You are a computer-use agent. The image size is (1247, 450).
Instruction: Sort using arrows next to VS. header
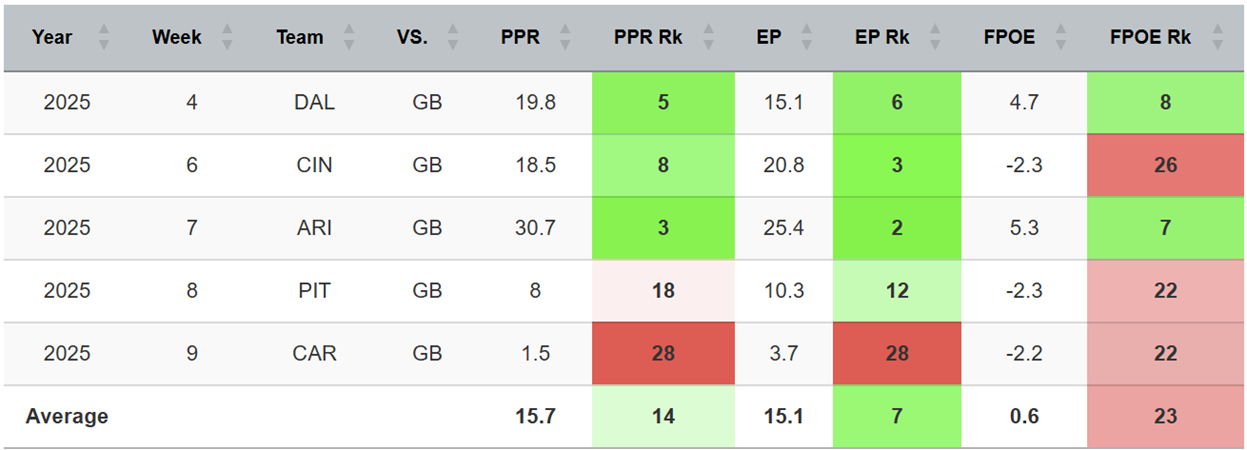pyautogui.click(x=452, y=38)
